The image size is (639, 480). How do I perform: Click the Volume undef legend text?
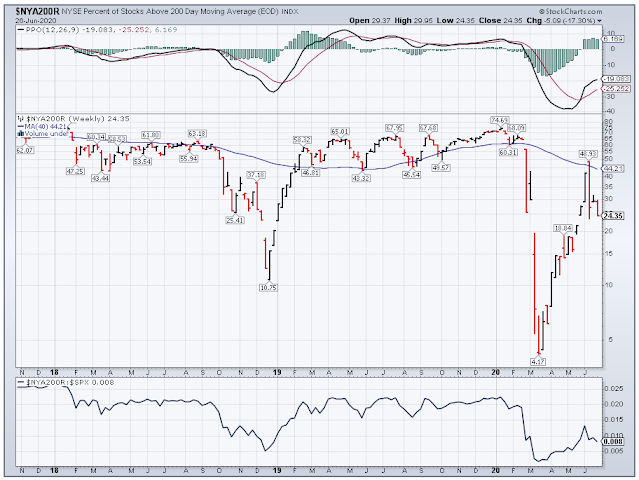pos(46,134)
